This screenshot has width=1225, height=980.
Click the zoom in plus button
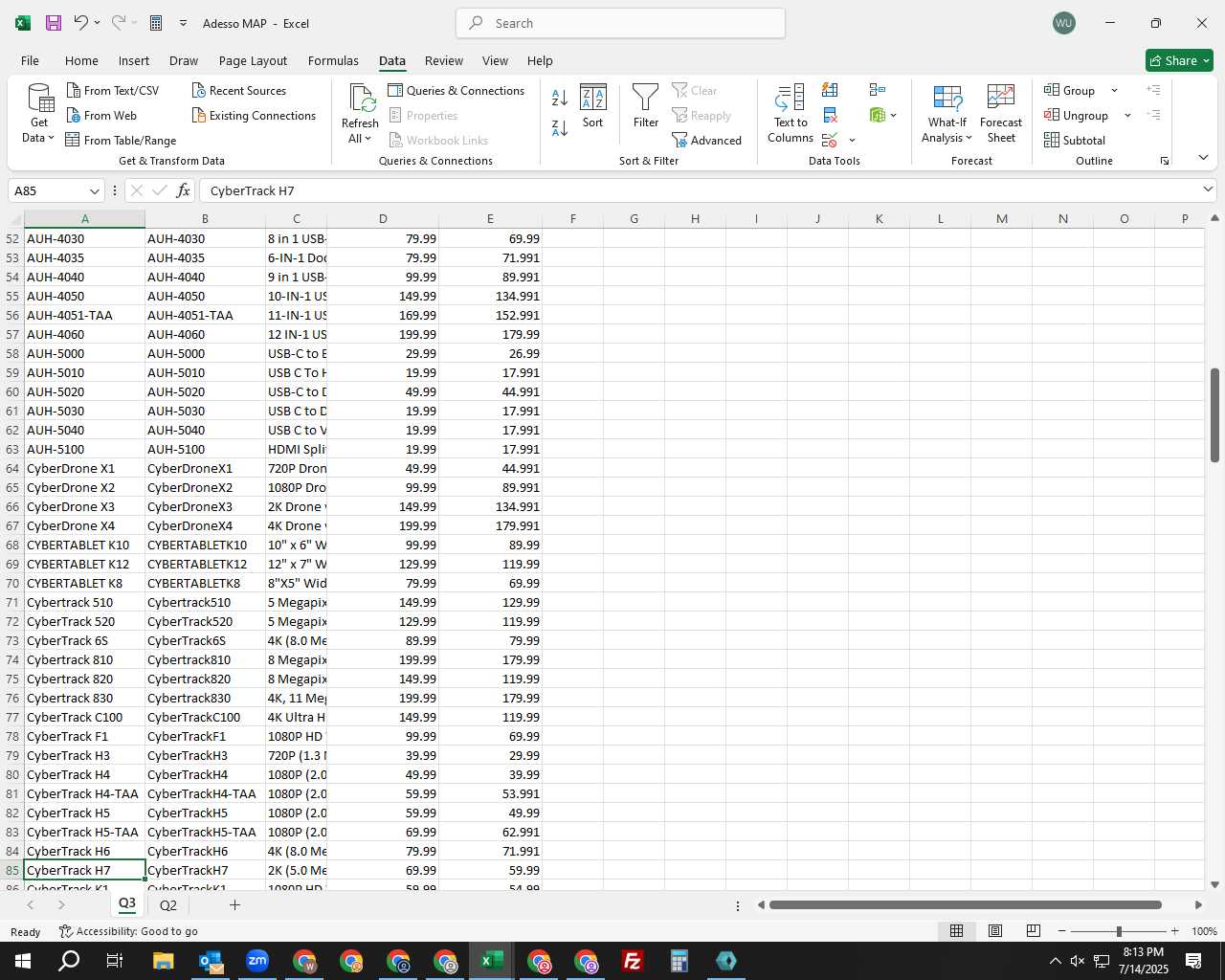pos(1174,931)
